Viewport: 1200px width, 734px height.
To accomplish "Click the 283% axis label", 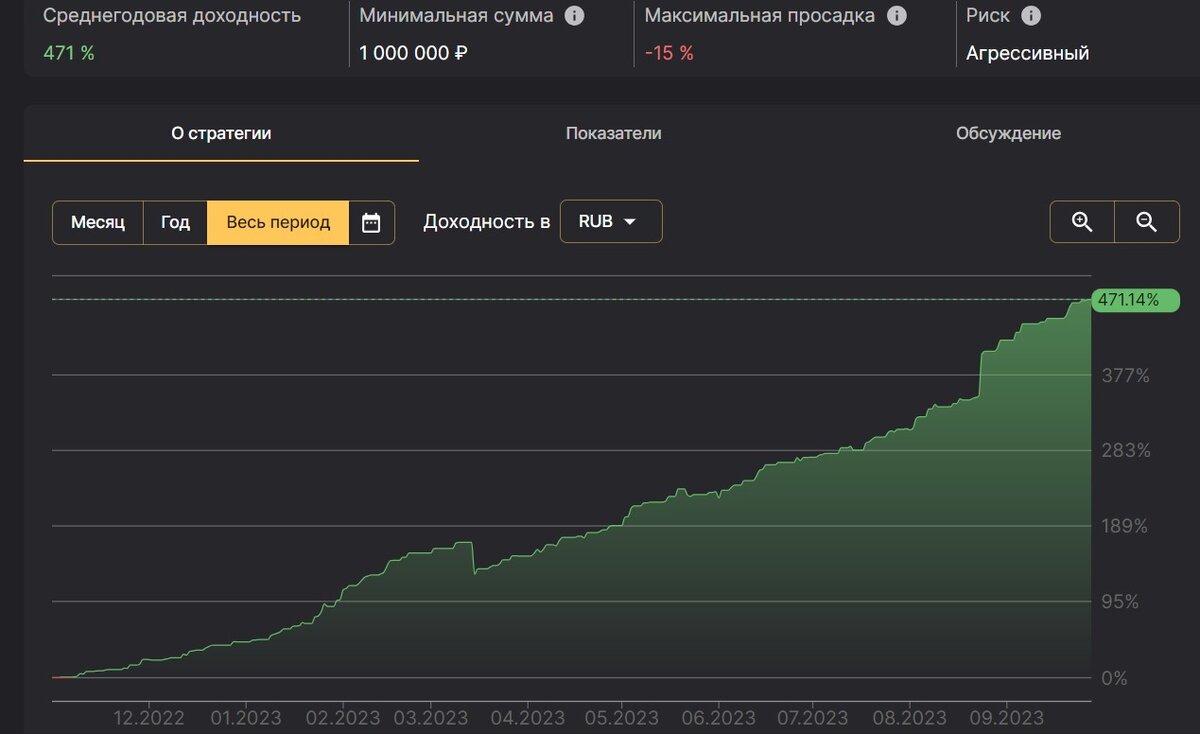I will point(1125,450).
